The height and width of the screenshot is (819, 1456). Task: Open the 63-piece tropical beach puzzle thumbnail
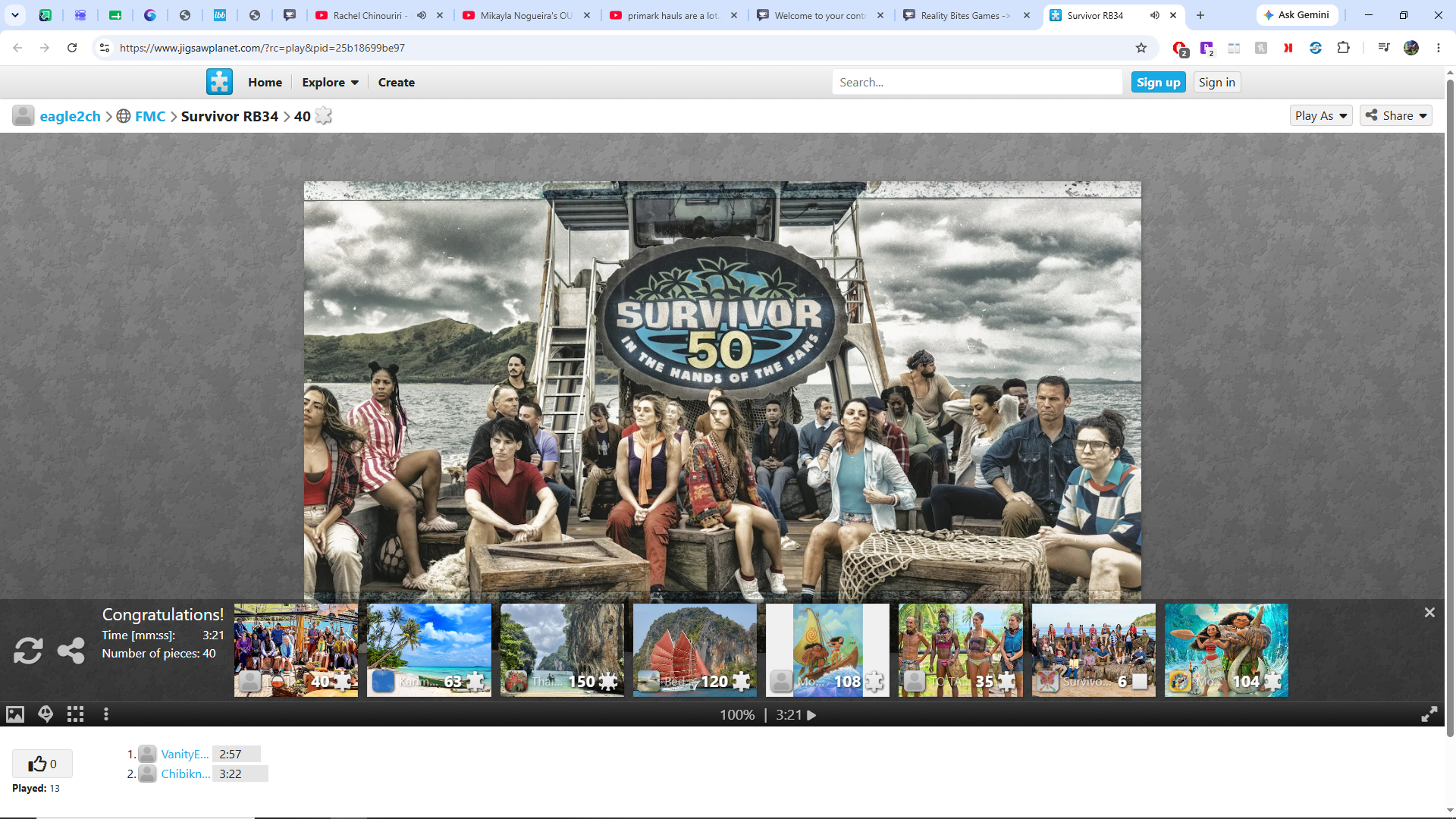click(x=429, y=650)
